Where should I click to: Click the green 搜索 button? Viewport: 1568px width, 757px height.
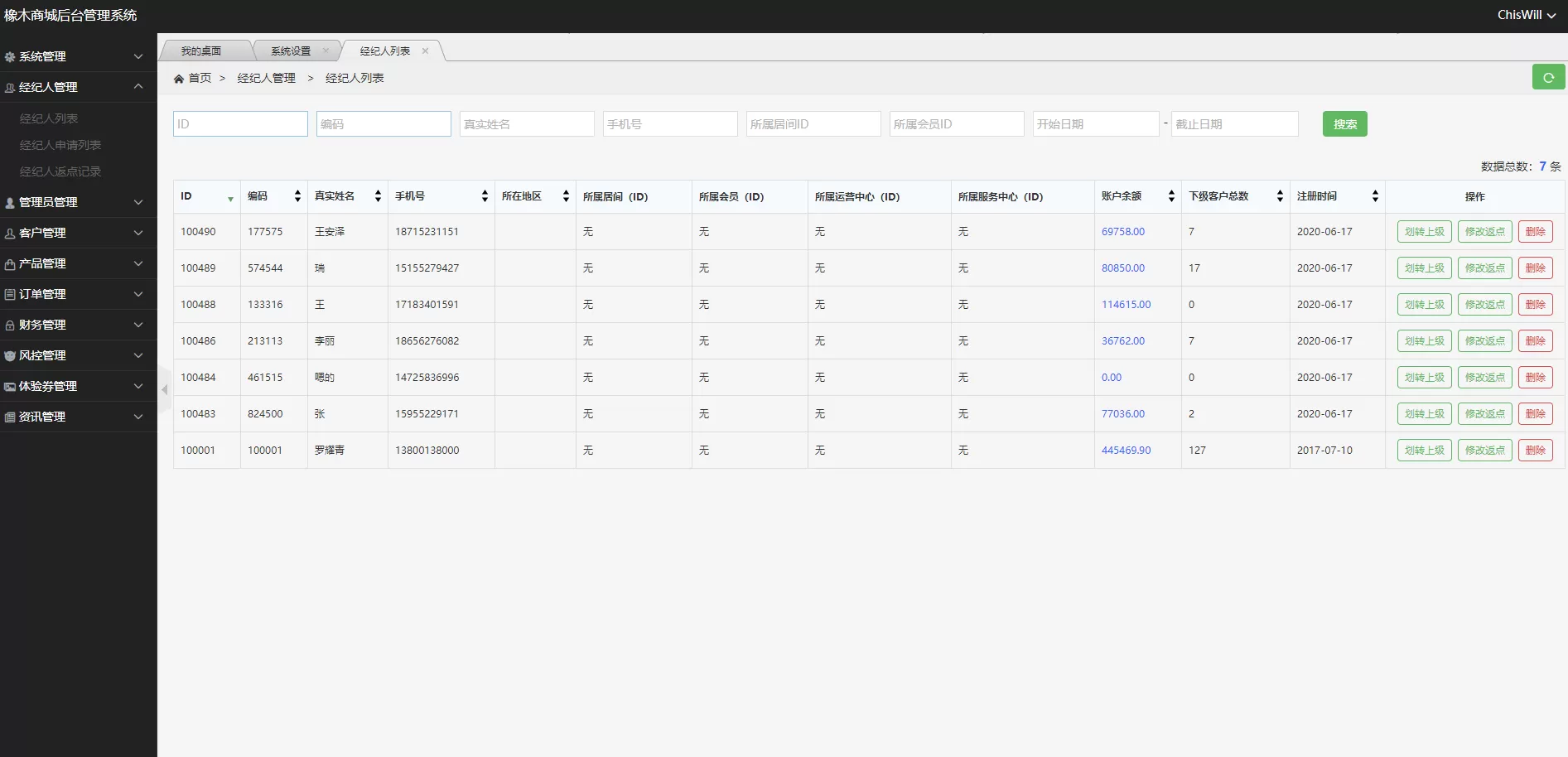pos(1344,124)
